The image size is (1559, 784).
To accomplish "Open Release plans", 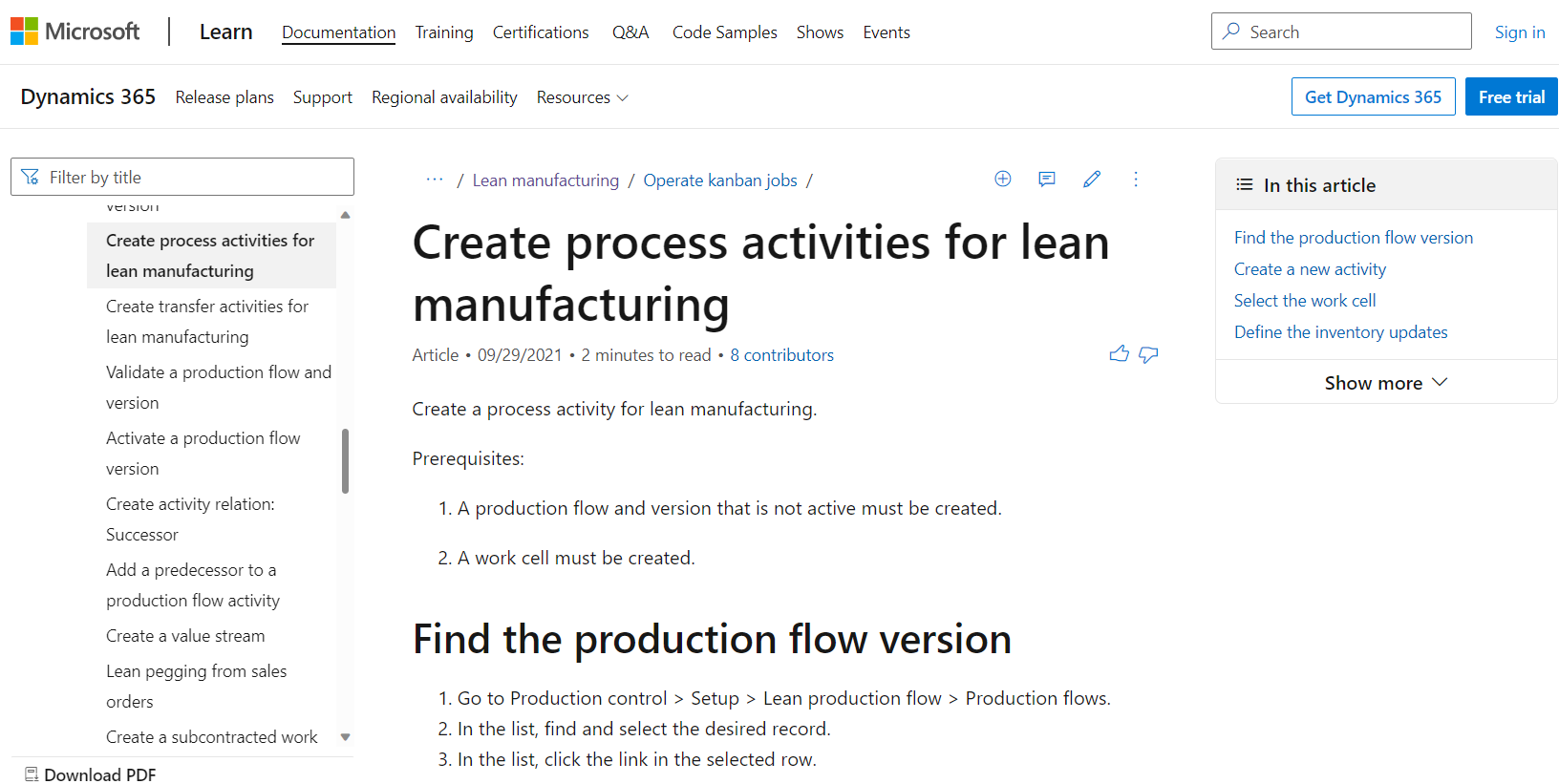I will pyautogui.click(x=224, y=97).
